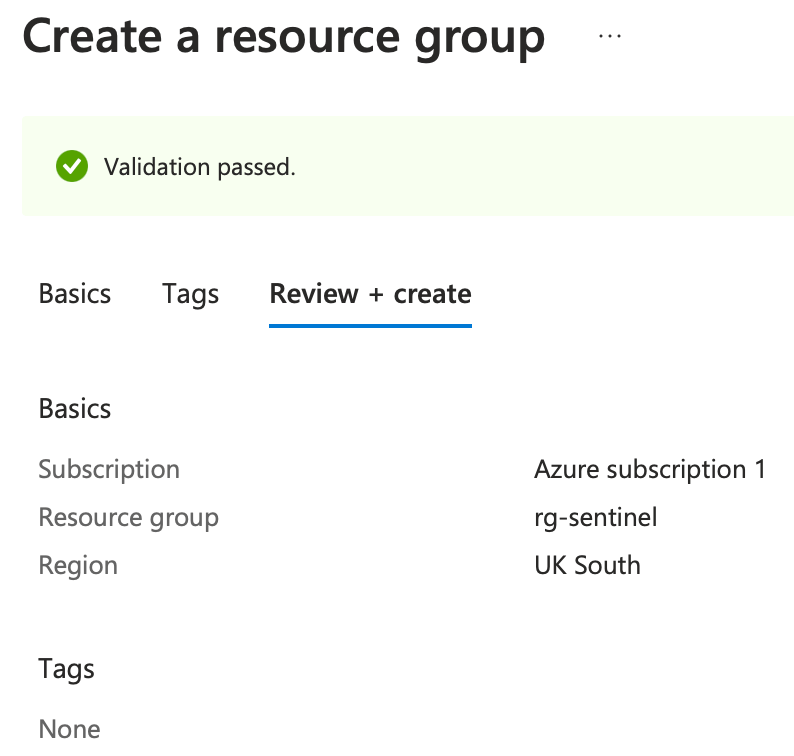Switch to the Basics tab
794x756 pixels.
(x=75, y=294)
